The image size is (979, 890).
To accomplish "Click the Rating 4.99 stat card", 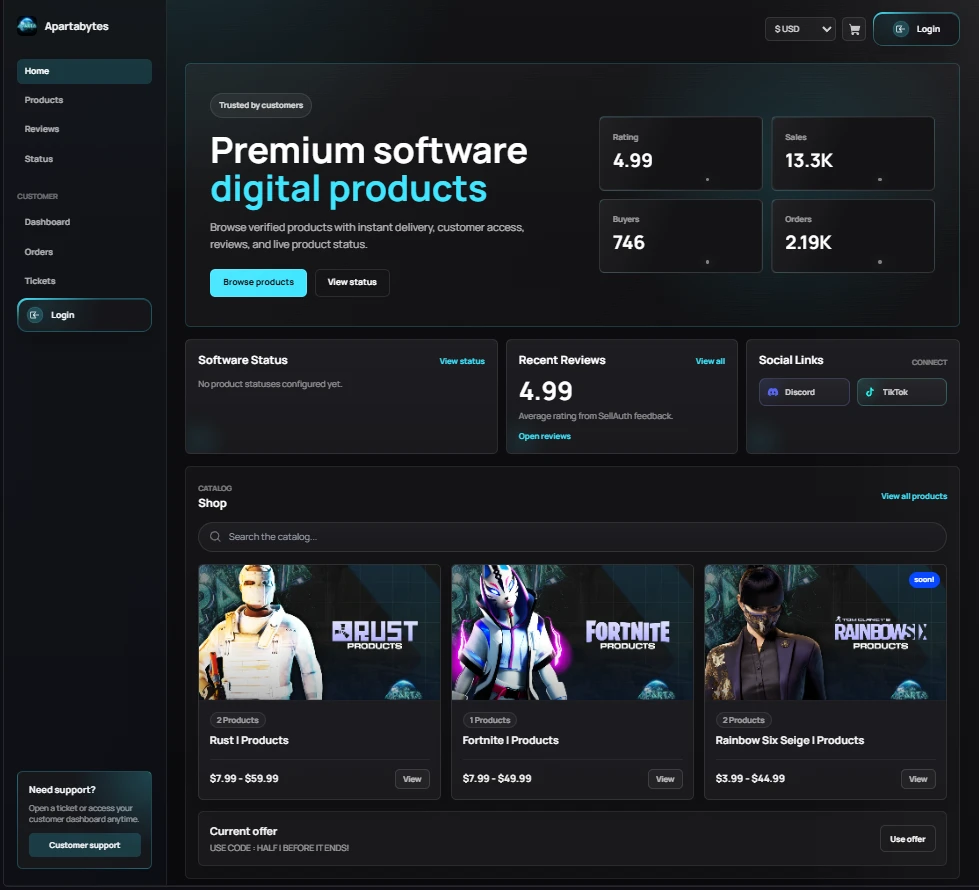I will pos(681,154).
